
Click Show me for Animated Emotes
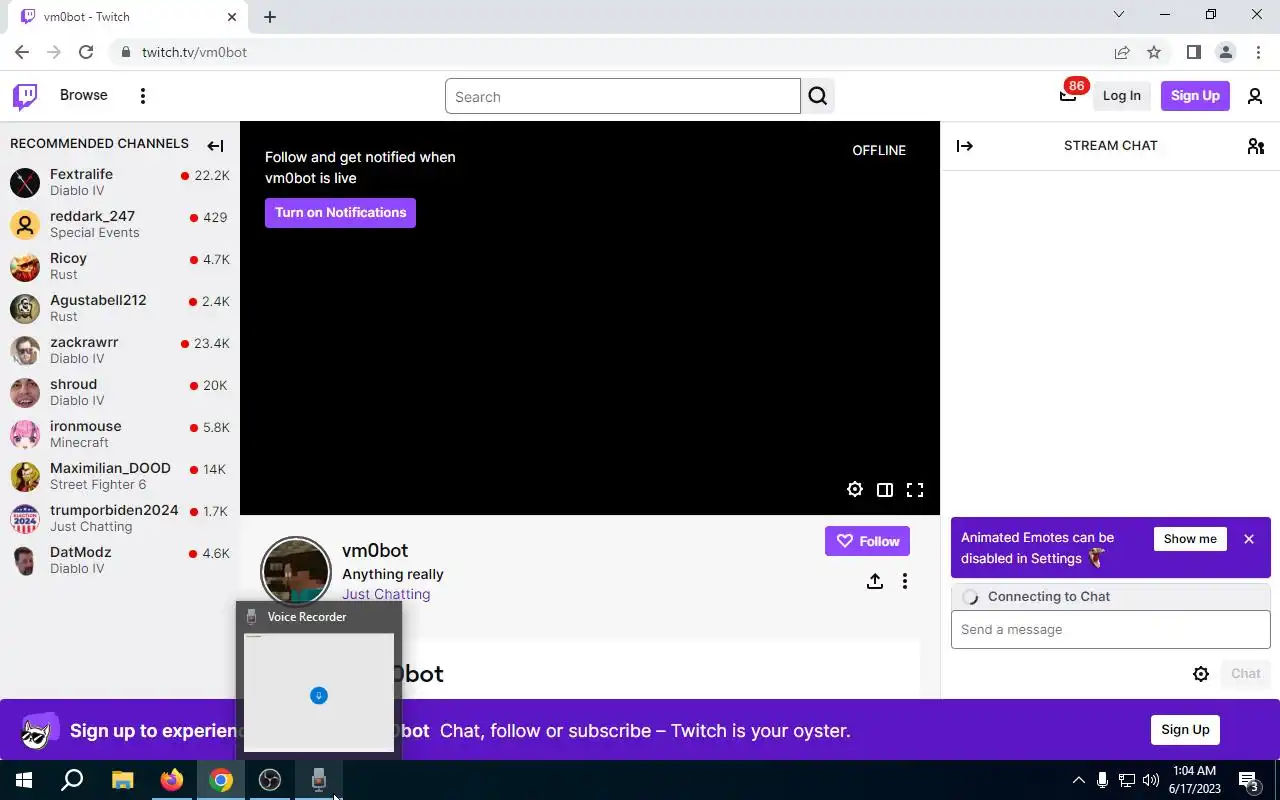[1190, 539]
